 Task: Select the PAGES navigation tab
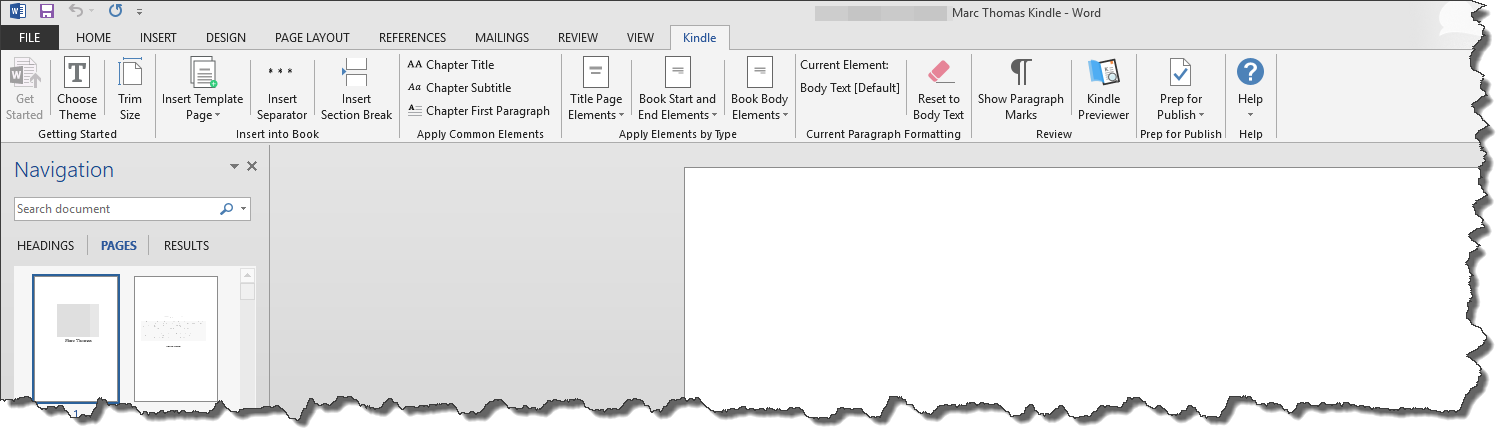click(119, 246)
